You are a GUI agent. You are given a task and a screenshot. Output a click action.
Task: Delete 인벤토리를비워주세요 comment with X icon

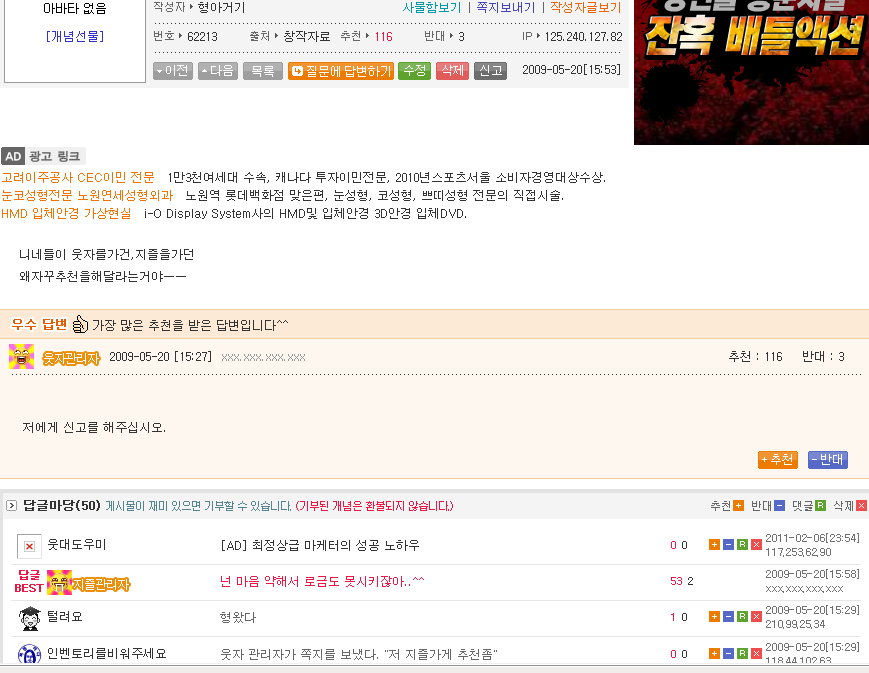(x=756, y=654)
